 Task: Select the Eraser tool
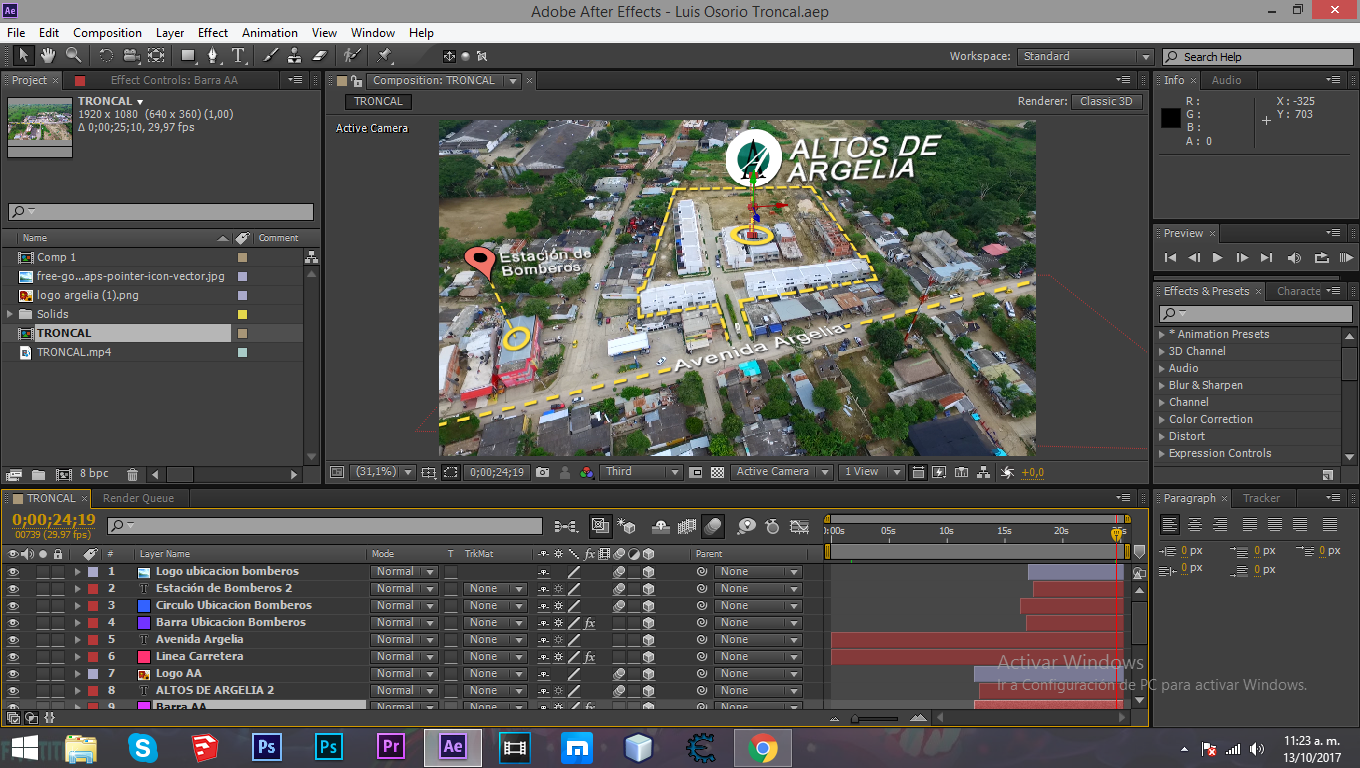[x=319, y=56]
